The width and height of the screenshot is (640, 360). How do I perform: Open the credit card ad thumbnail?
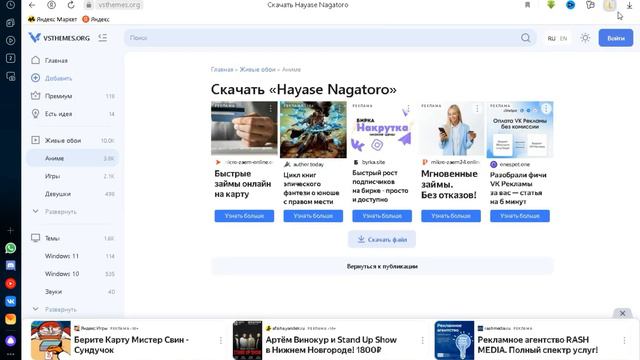244,128
